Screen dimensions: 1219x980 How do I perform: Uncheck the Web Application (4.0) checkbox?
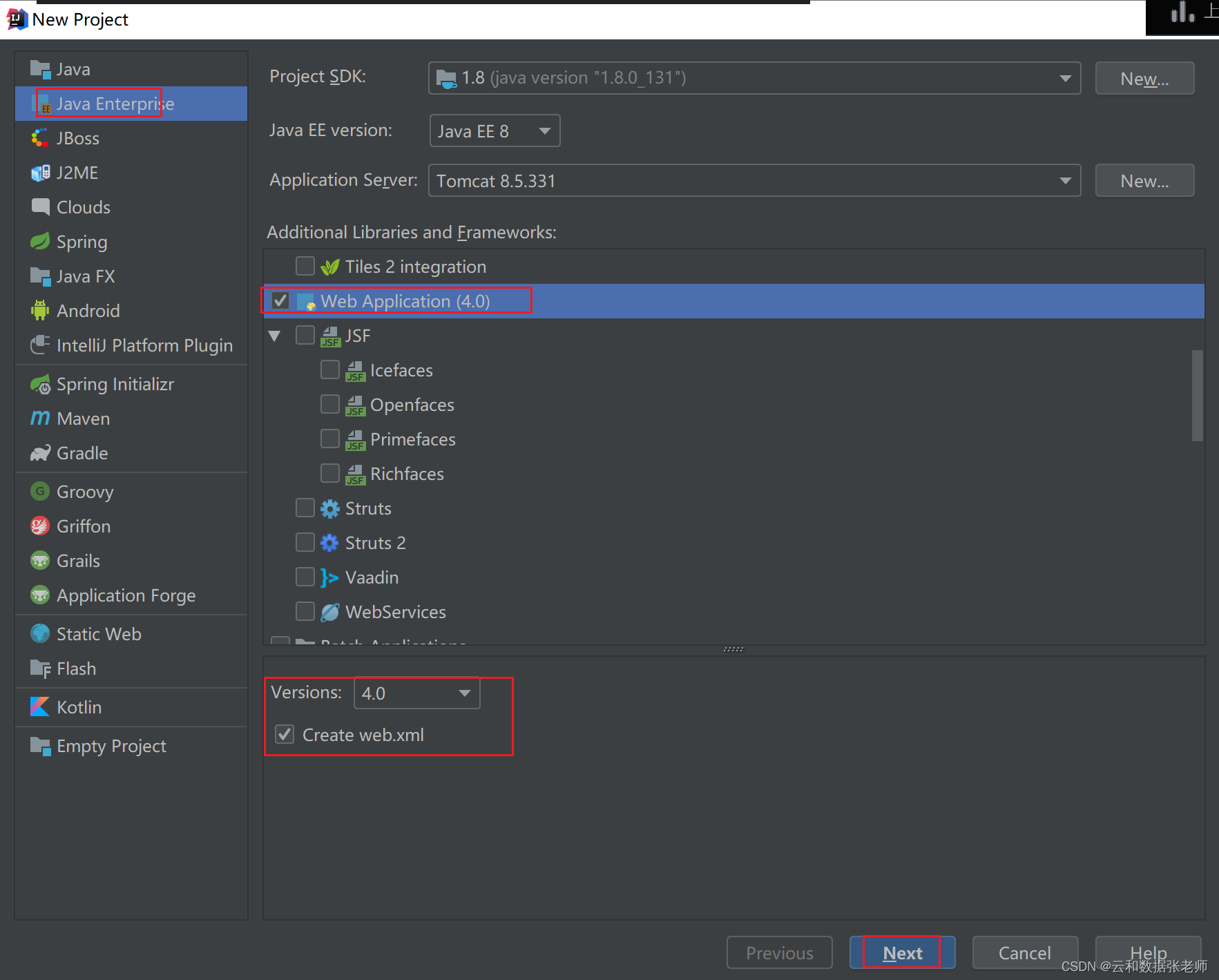280,300
